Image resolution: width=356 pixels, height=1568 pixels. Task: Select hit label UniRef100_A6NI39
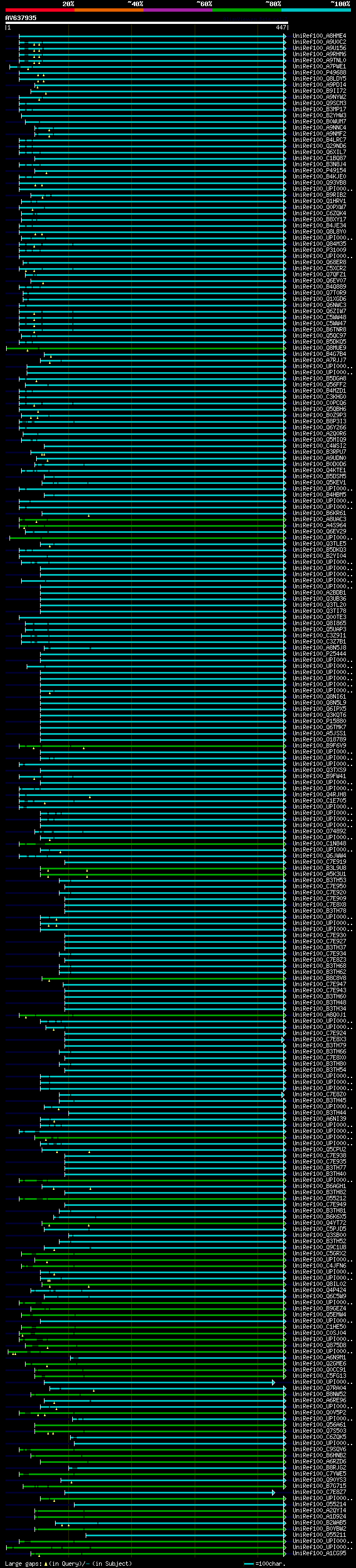pos(319,1119)
